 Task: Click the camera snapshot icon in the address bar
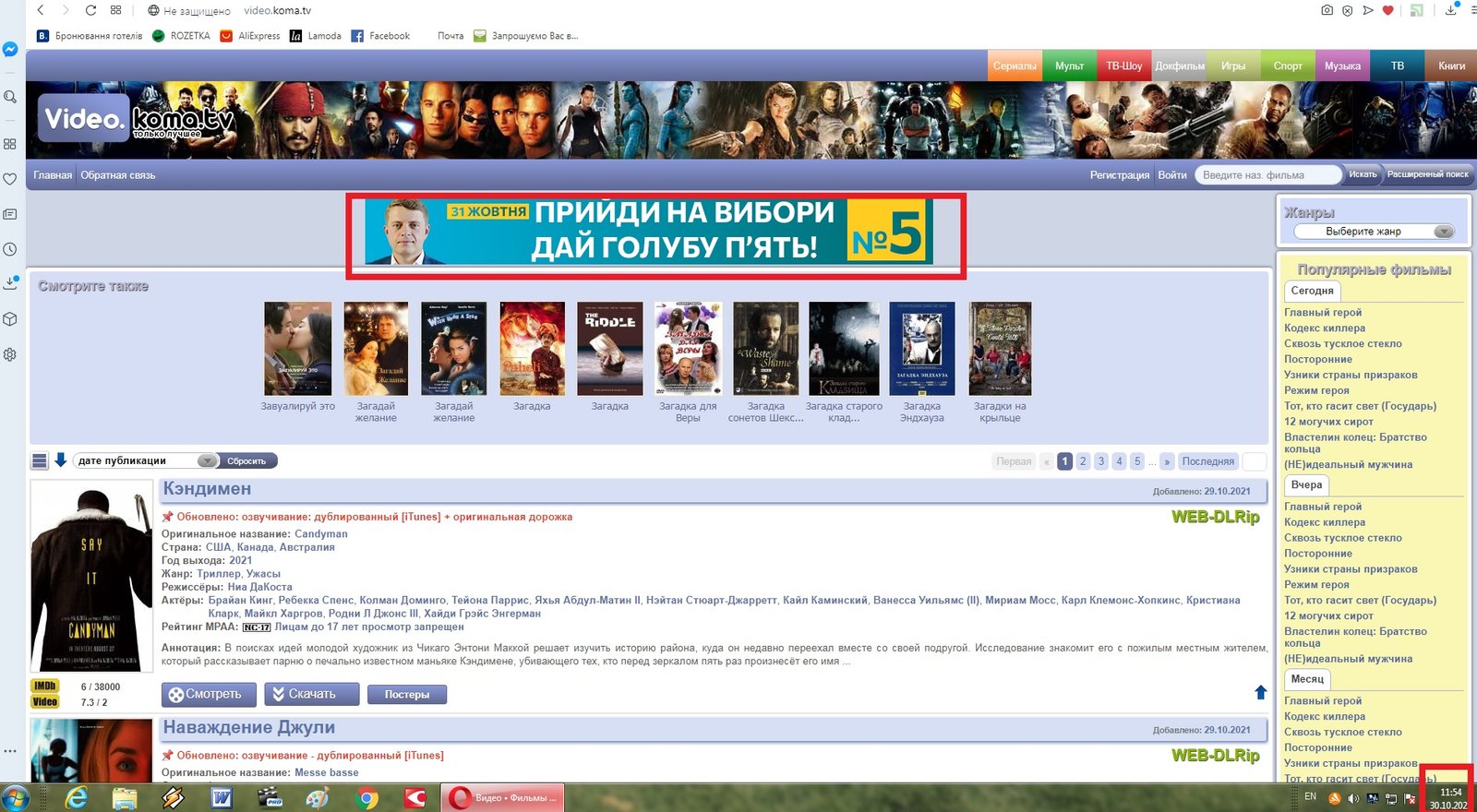click(1327, 10)
